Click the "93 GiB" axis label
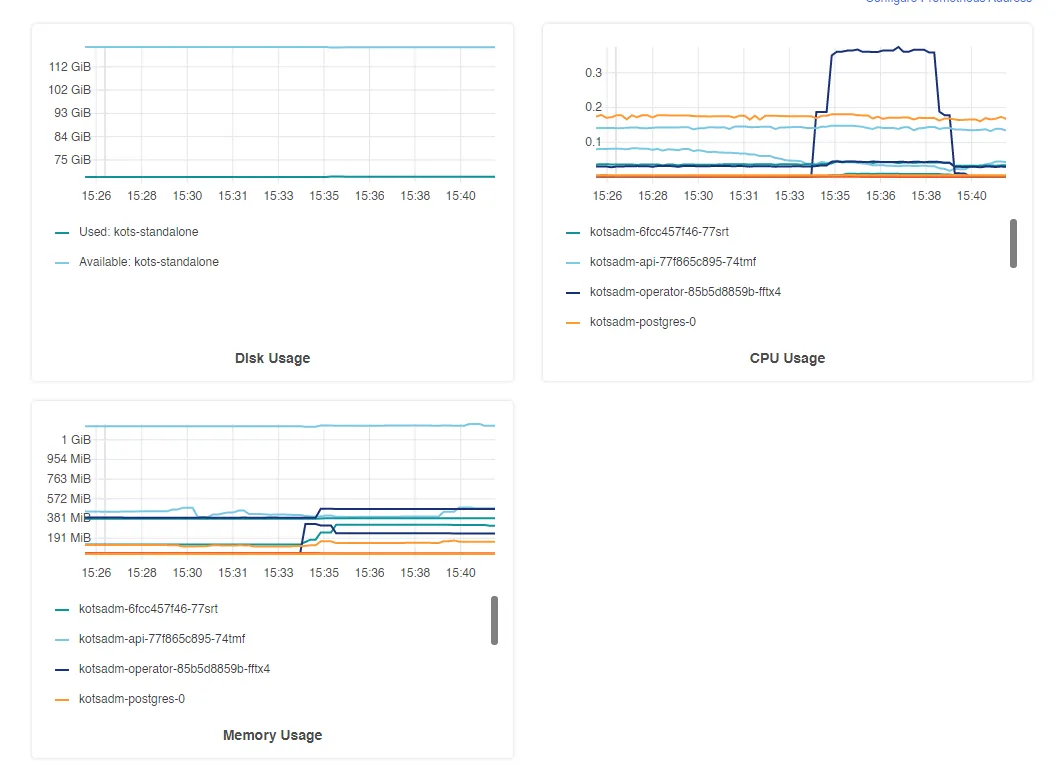The image size is (1063, 784). point(73,113)
